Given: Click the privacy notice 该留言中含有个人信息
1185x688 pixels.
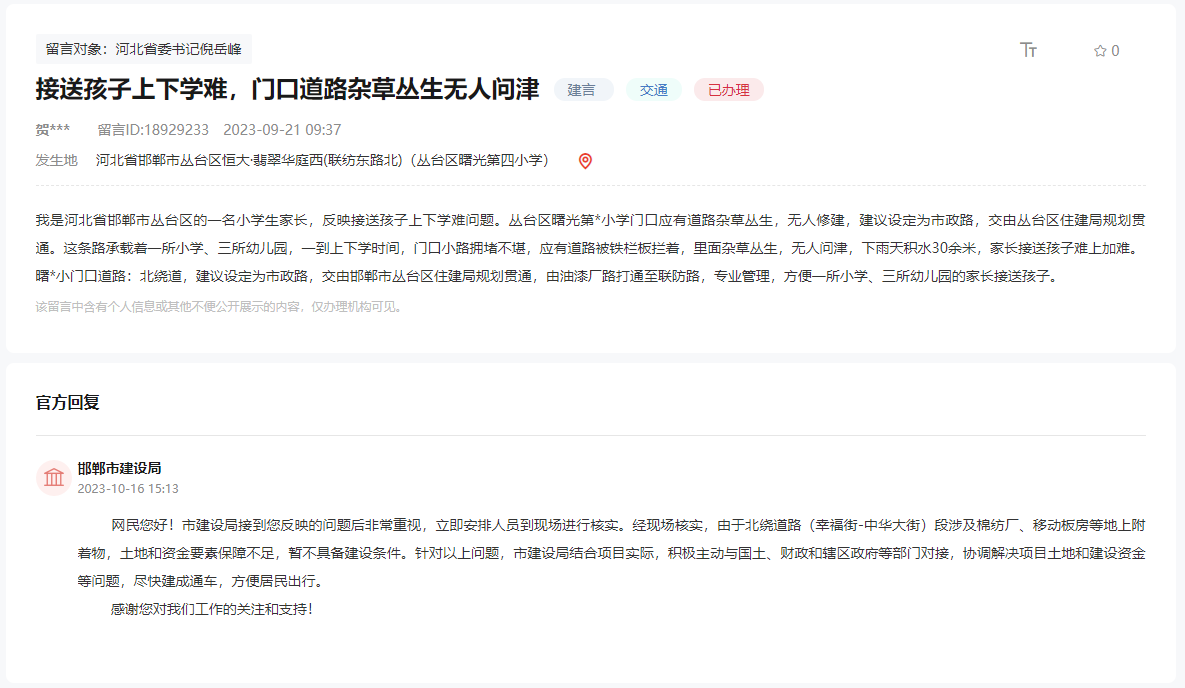Looking at the screenshot, I should [220, 307].
